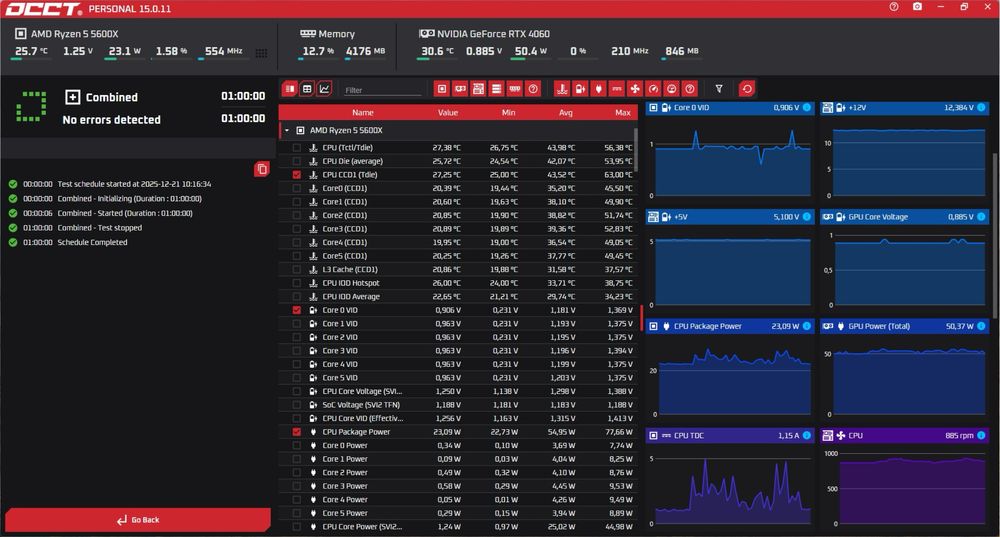Toggle CPU hardware filter icon in toolbar
1000x537 pixels.
coord(441,89)
